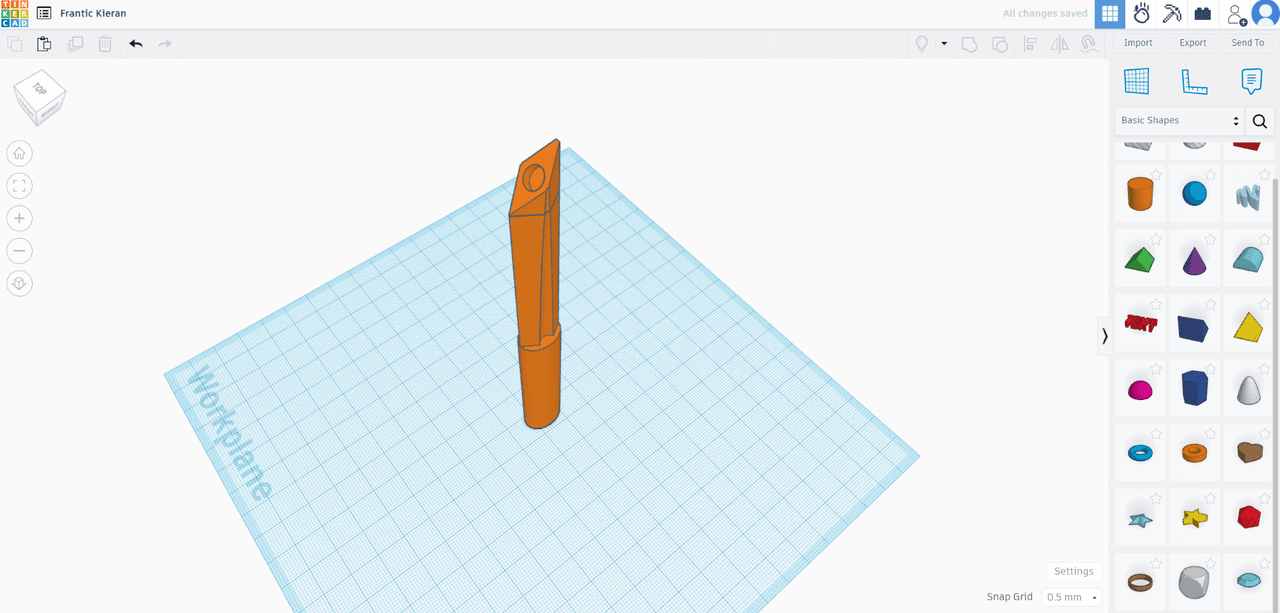Click the Group shapes tool
The height and width of the screenshot is (613, 1280).
[x=969, y=44]
